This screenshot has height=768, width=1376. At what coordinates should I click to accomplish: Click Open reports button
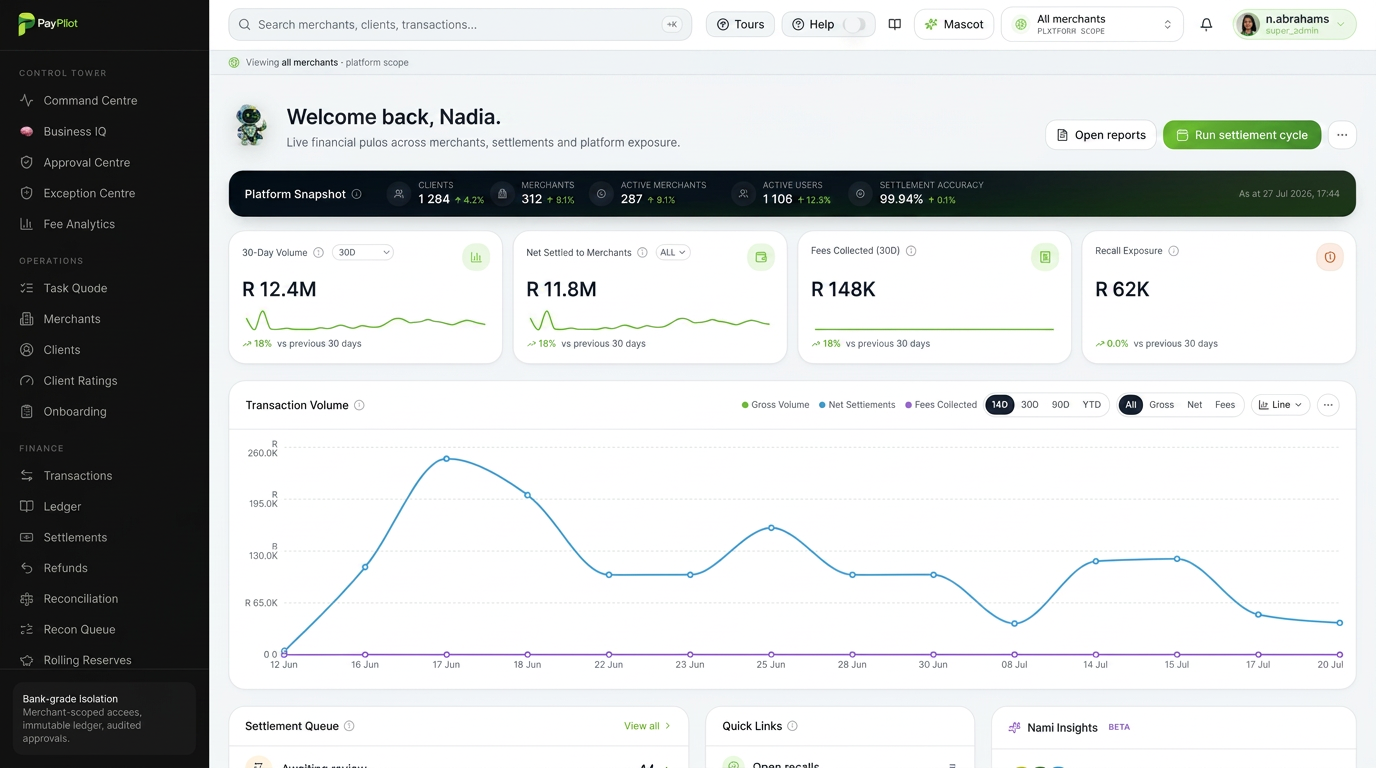point(1101,135)
